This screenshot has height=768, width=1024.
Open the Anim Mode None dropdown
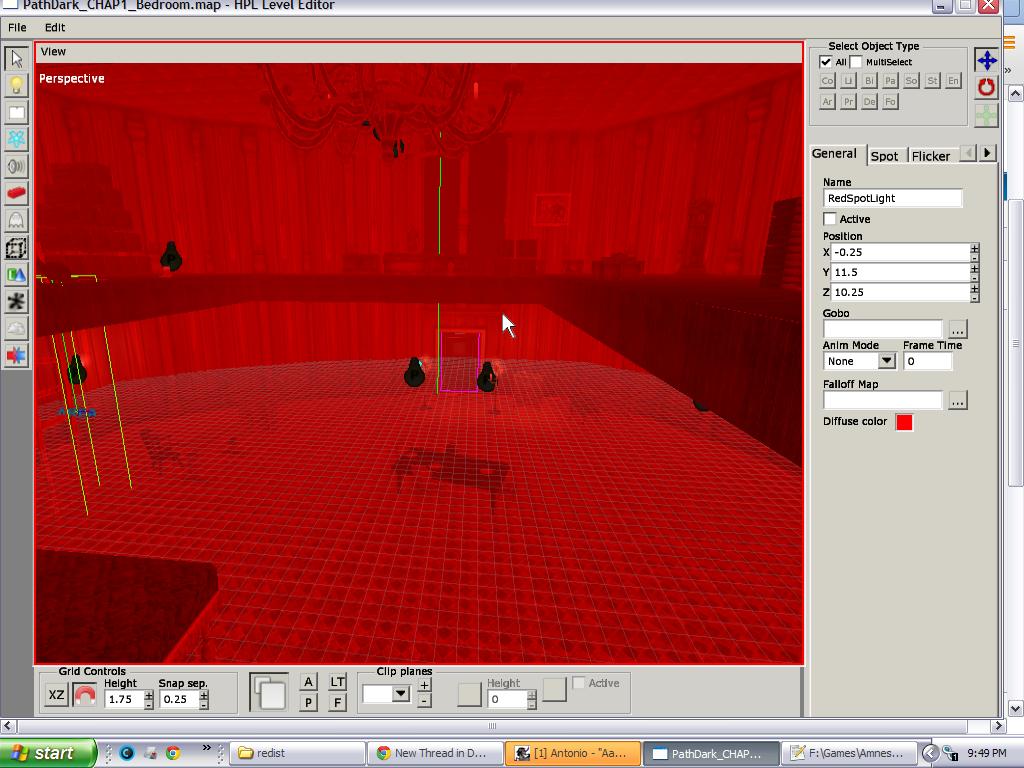[859, 361]
